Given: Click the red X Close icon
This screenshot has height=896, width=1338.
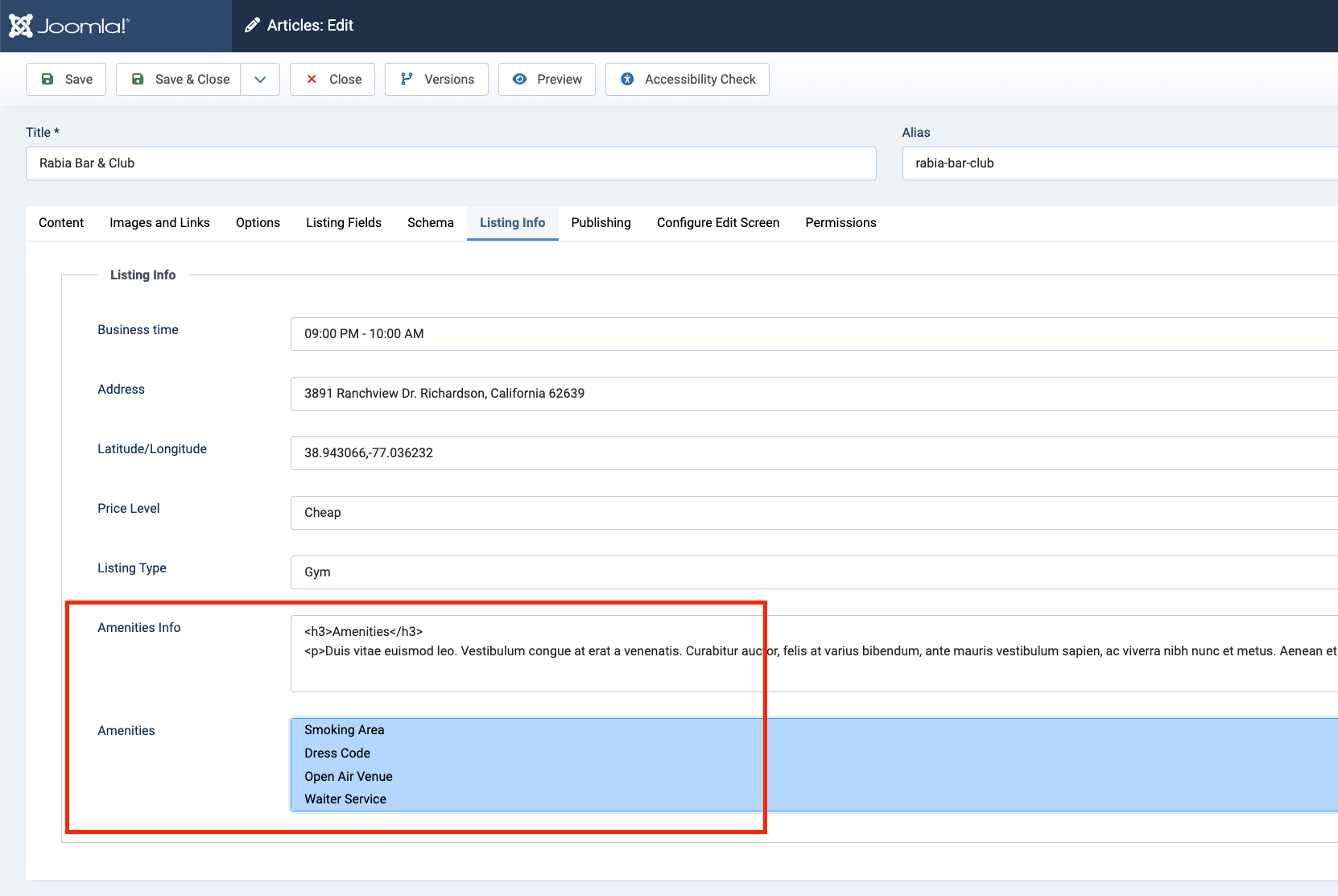Looking at the screenshot, I should 312,79.
